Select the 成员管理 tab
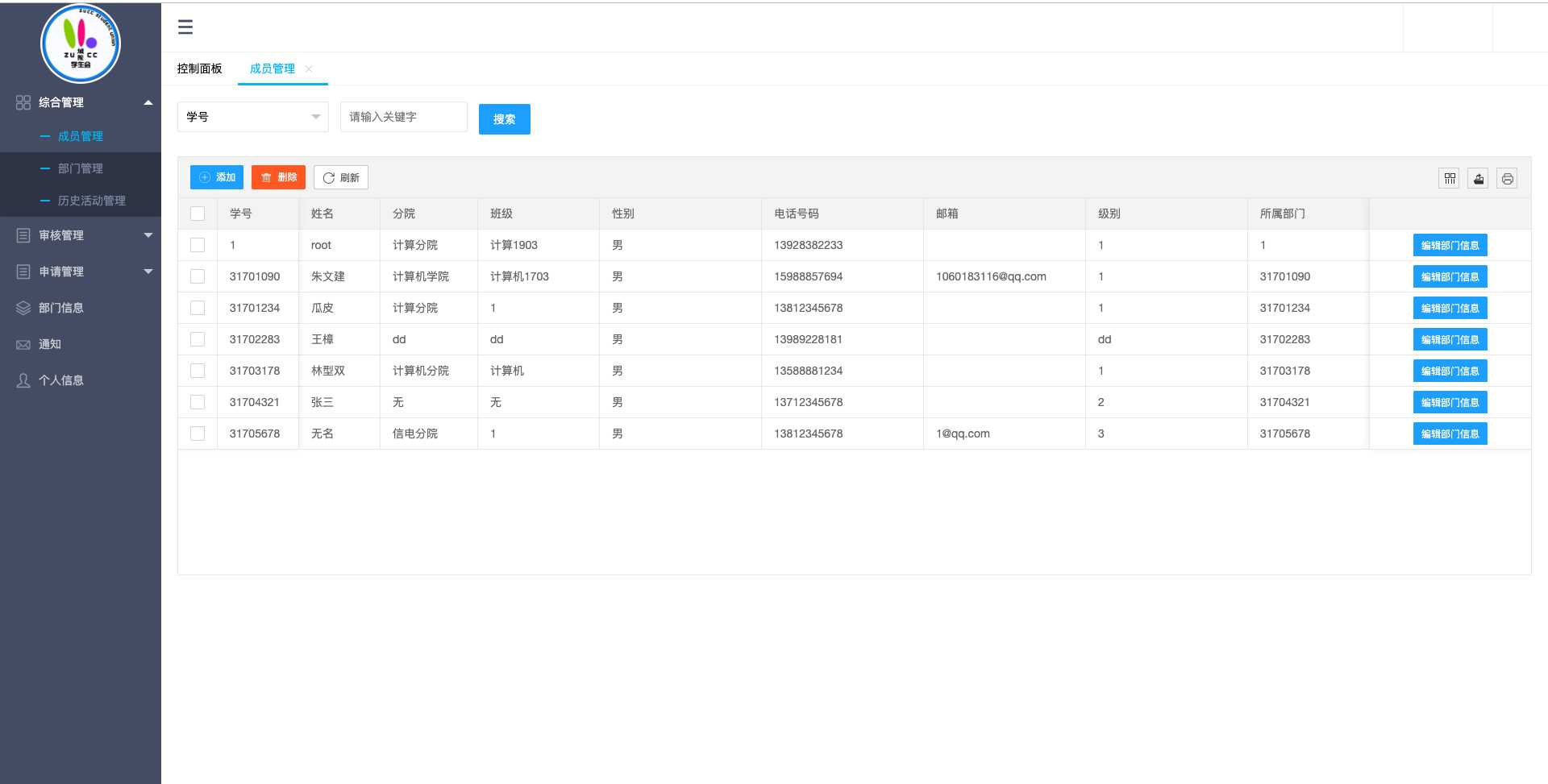1548x784 pixels. click(273, 68)
